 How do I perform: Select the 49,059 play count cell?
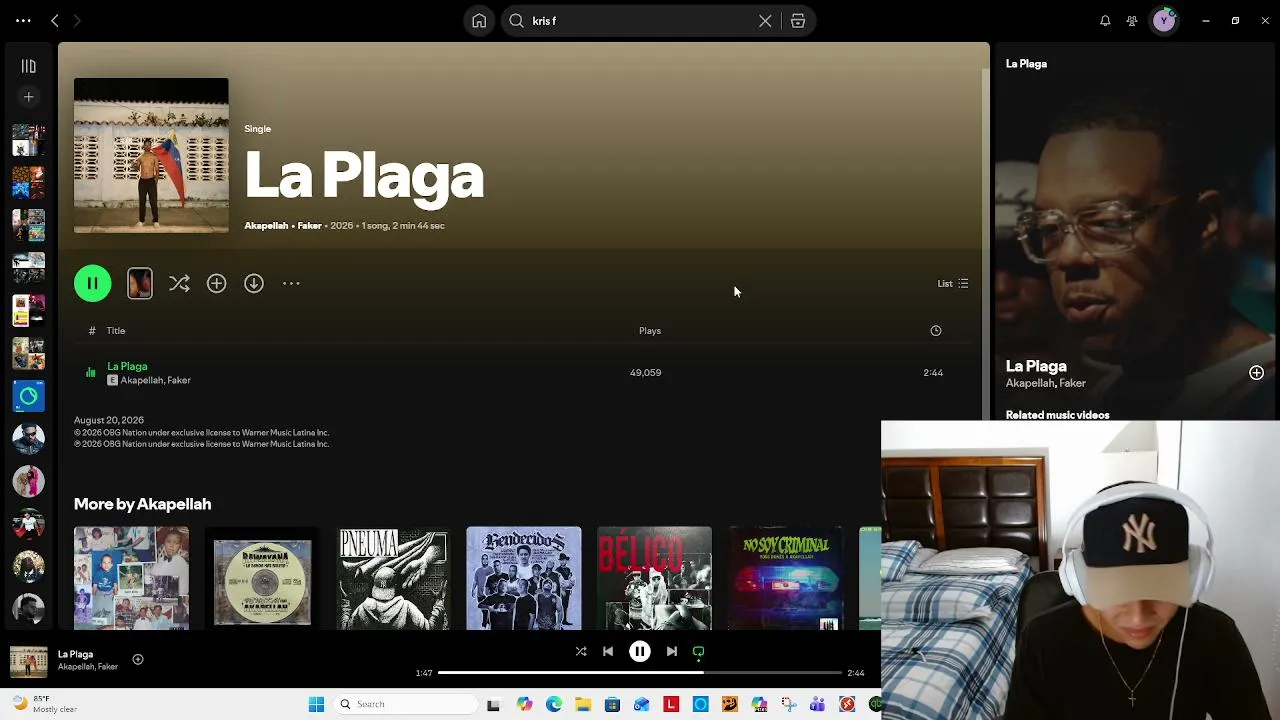645,373
